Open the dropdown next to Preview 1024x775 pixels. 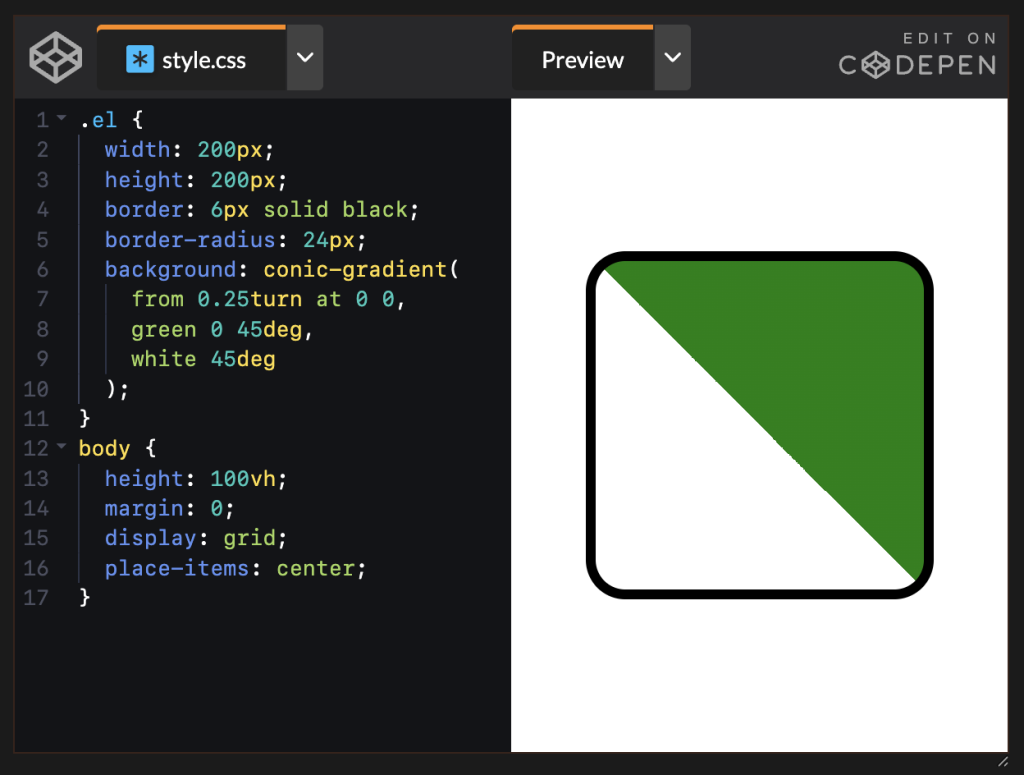click(673, 58)
